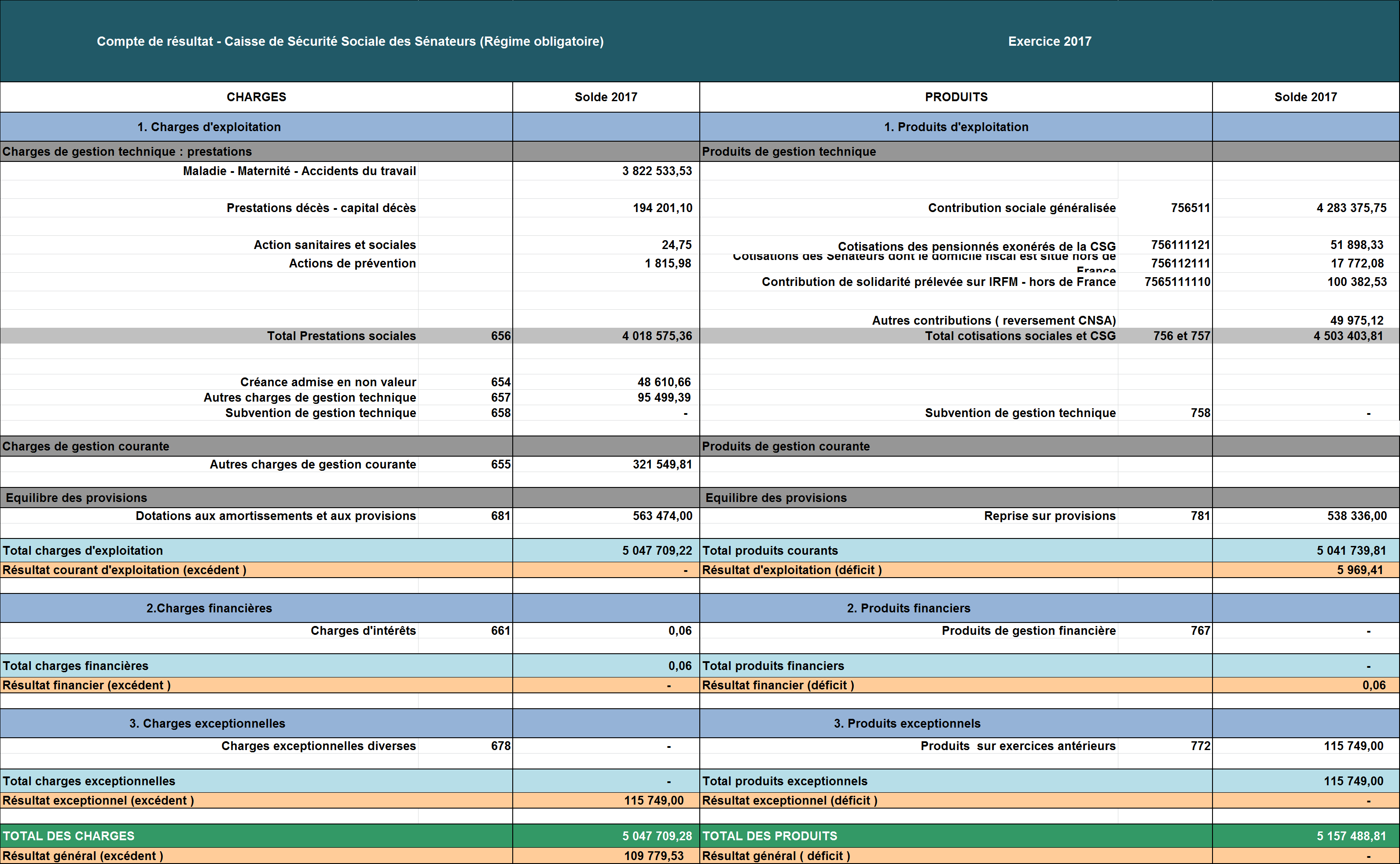
Task: Click the Reprise sur provisions amount 538 336,00
Action: pos(1356,516)
